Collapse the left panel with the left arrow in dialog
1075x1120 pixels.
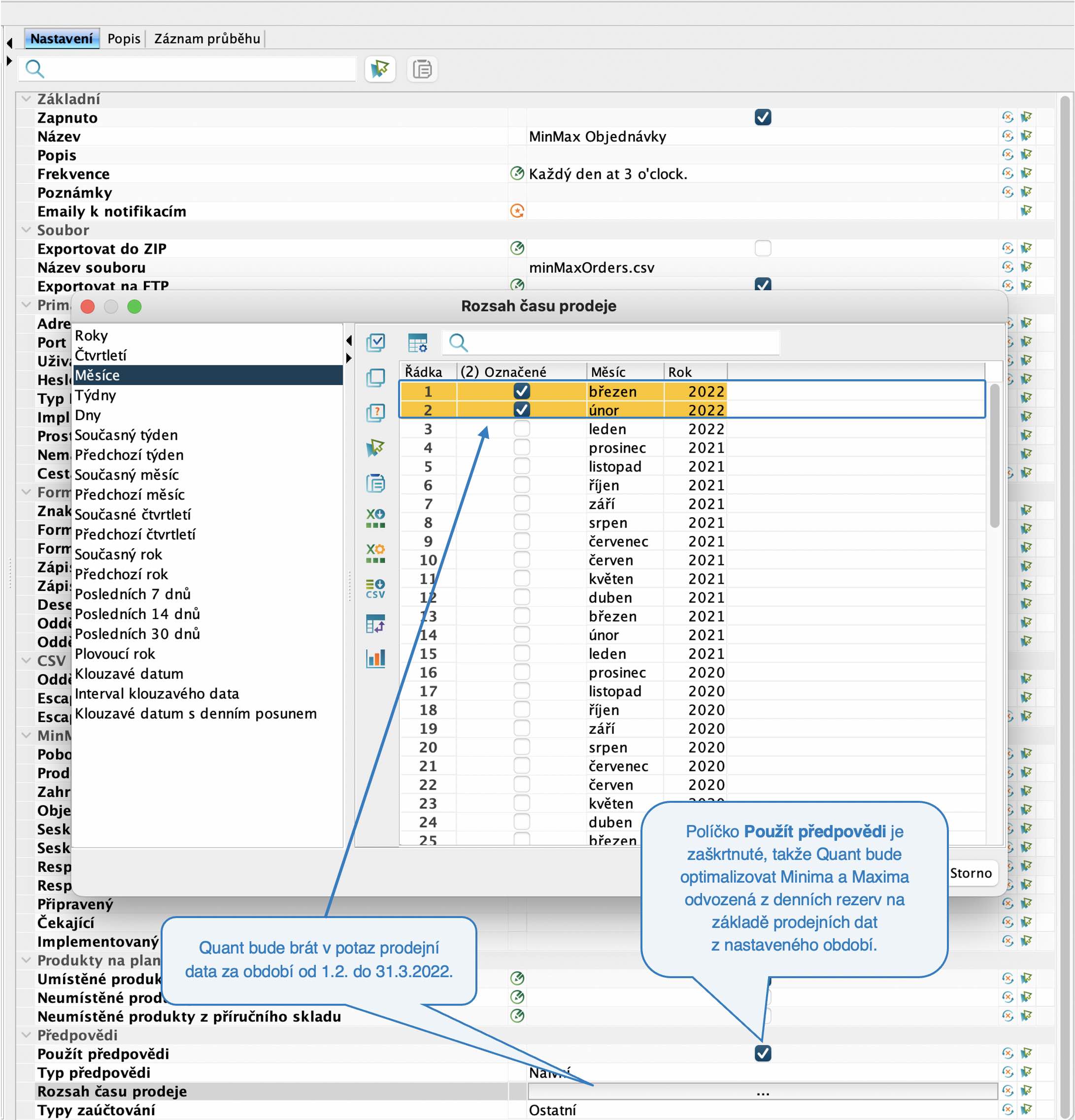349,341
